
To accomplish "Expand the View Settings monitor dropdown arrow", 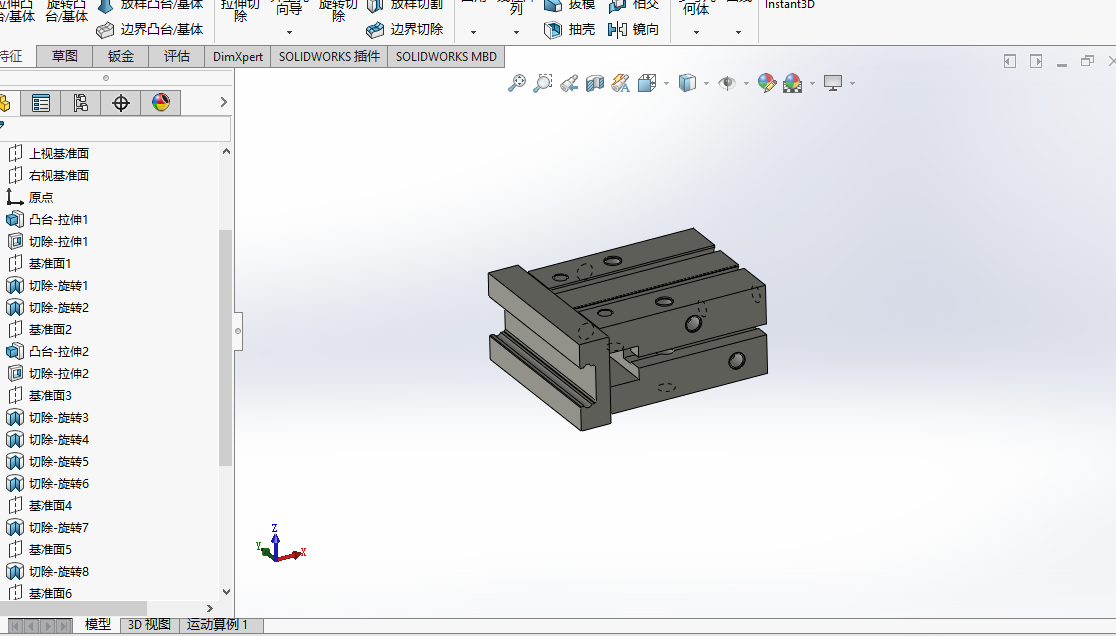I will (852, 84).
